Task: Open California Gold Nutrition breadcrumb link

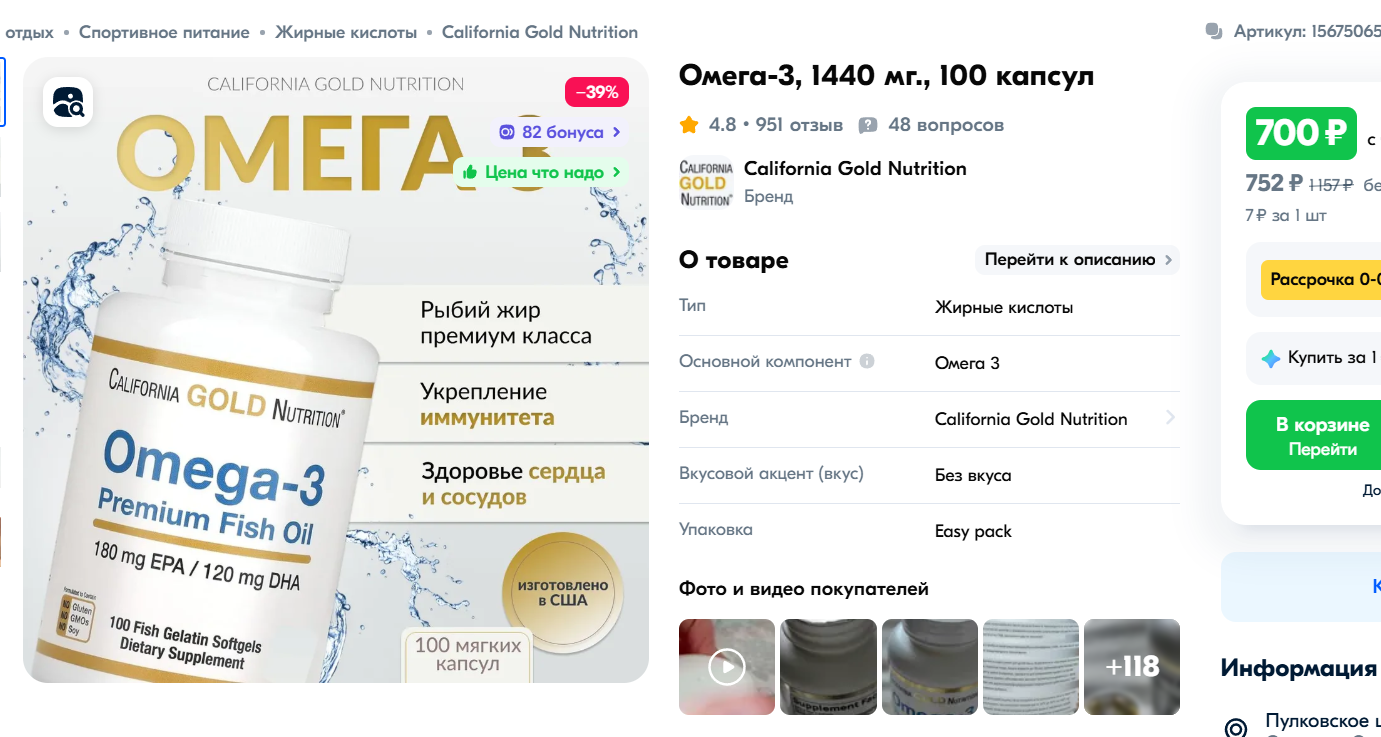Action: [x=540, y=32]
